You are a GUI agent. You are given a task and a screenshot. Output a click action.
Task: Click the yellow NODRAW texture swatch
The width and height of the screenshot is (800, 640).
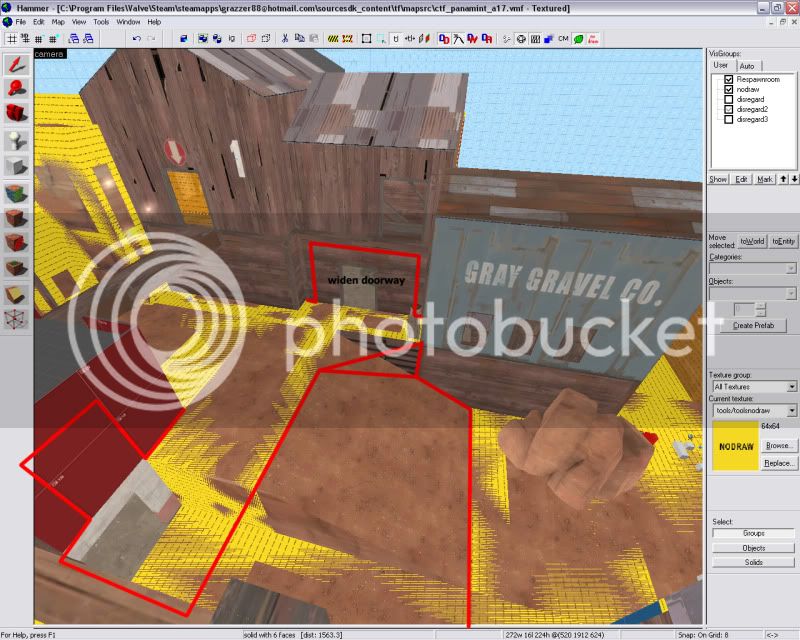tap(736, 446)
